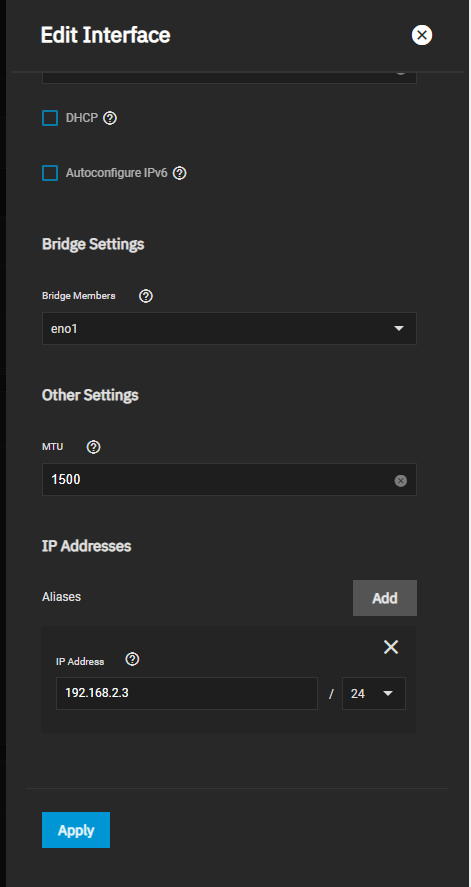Close the Edit Interface panel

point(421,35)
